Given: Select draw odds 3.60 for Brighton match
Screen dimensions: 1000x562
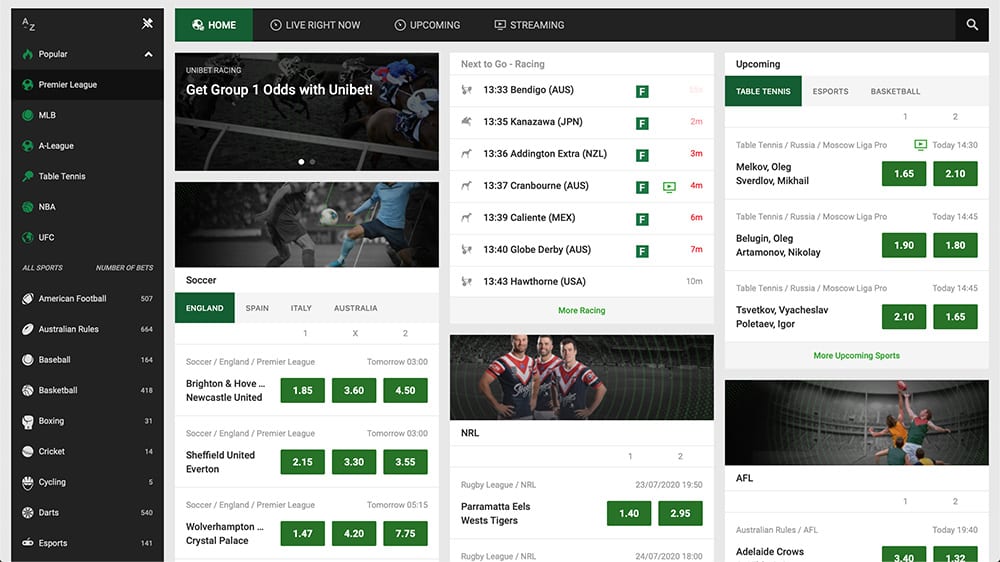Looking at the screenshot, I should (354, 390).
